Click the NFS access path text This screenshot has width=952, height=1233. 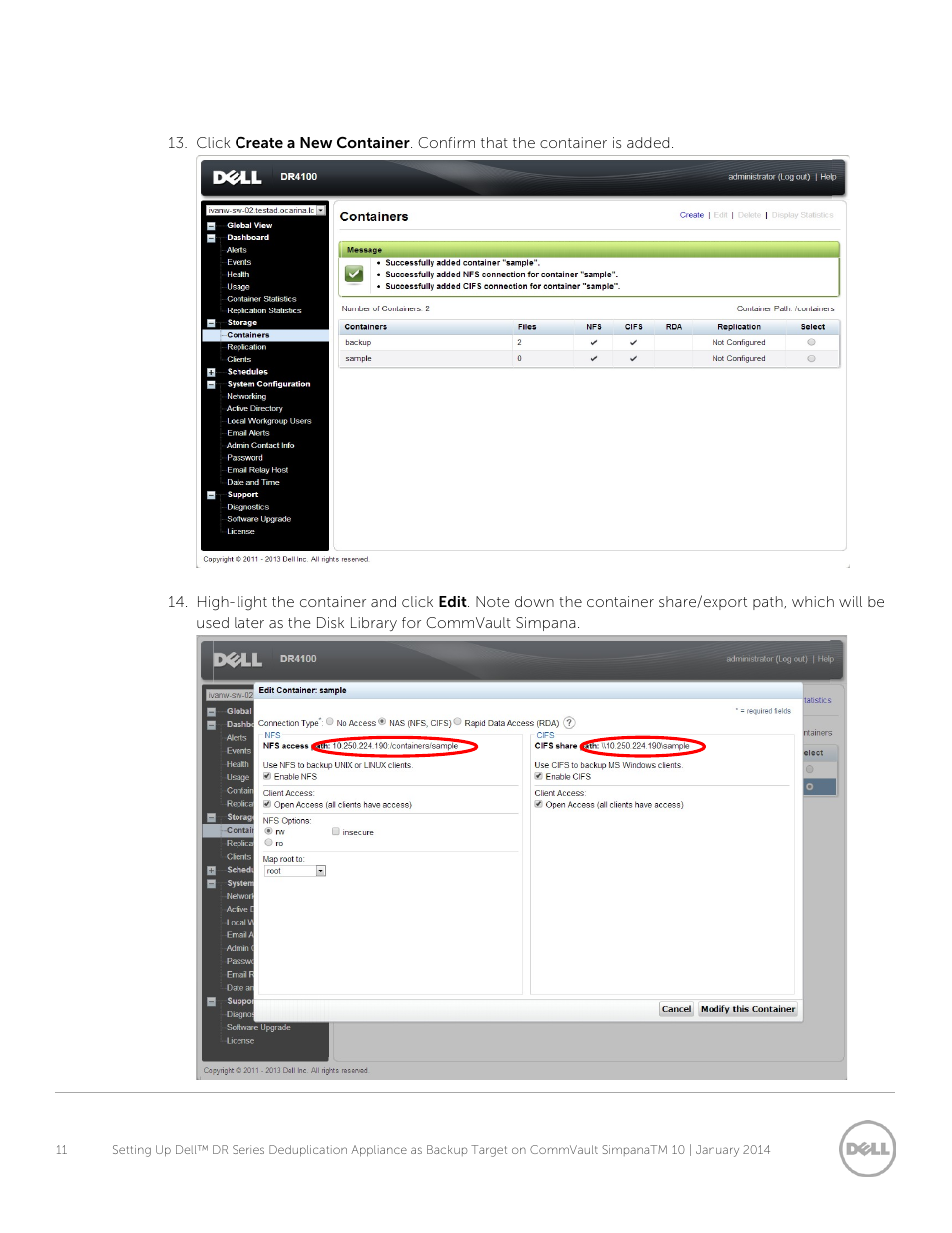point(395,746)
